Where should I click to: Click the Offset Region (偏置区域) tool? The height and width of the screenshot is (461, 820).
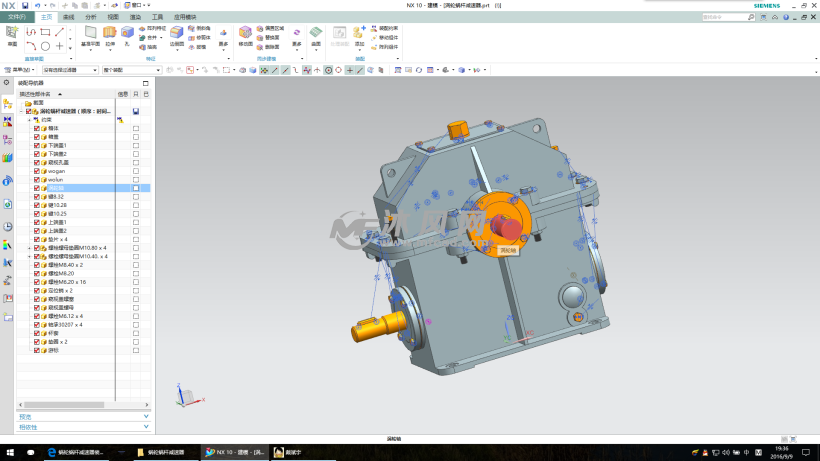click(270, 28)
